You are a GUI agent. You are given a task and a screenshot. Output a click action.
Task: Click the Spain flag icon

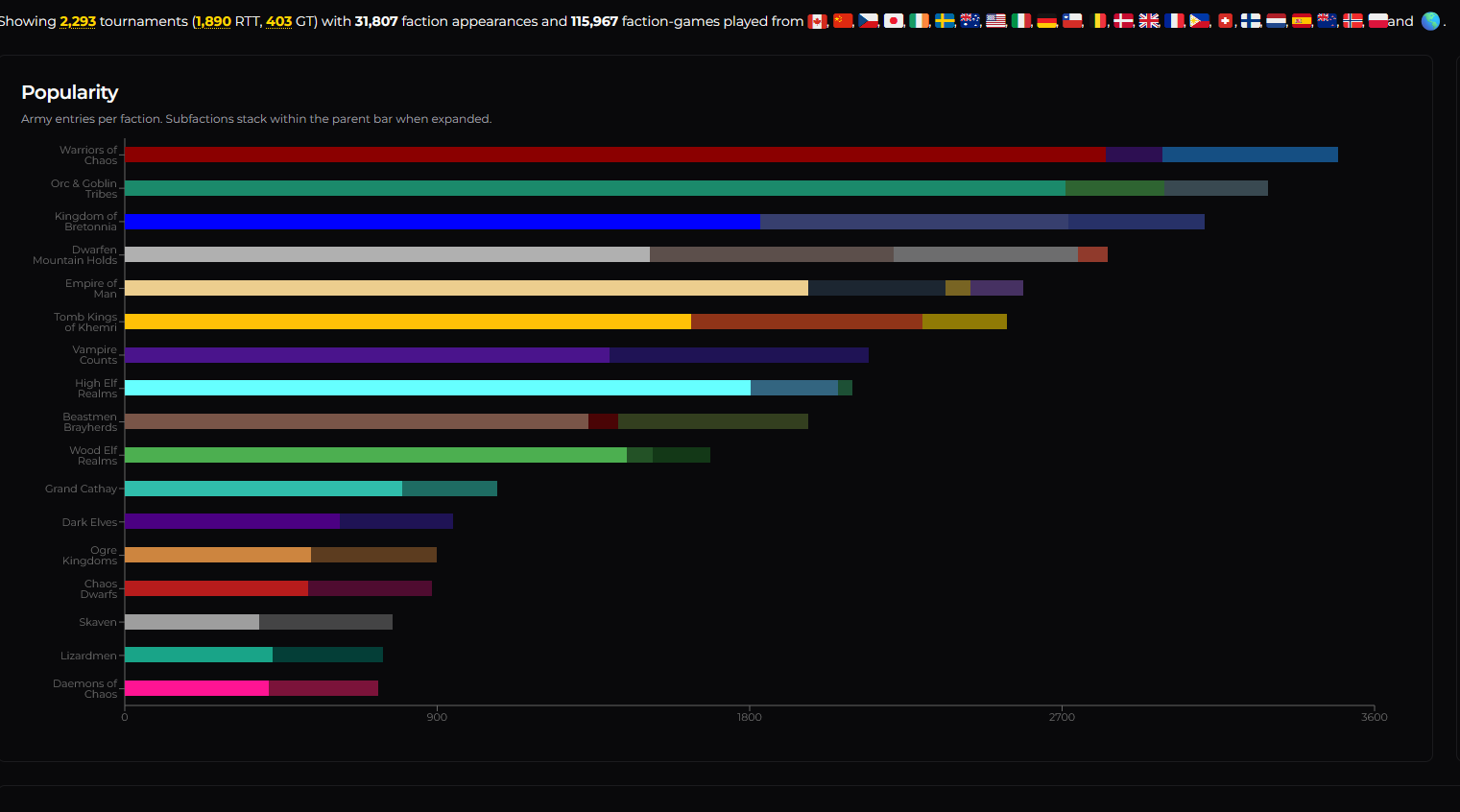pos(1302,21)
